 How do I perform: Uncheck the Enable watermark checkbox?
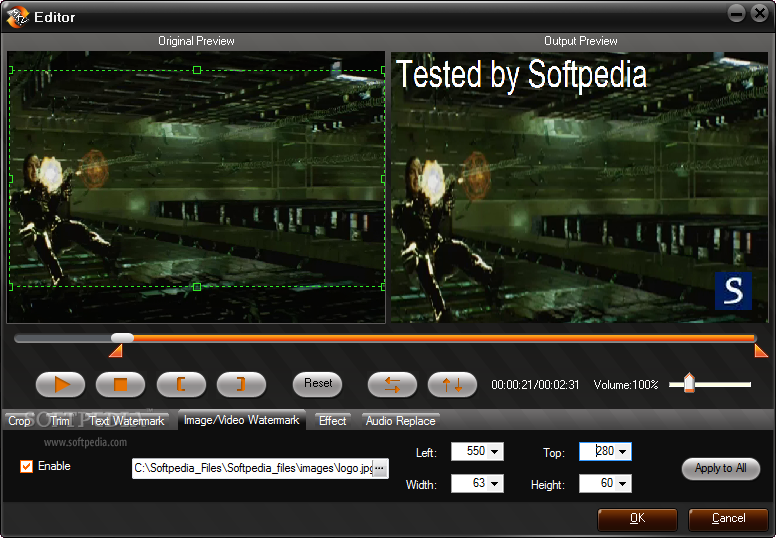[26, 466]
